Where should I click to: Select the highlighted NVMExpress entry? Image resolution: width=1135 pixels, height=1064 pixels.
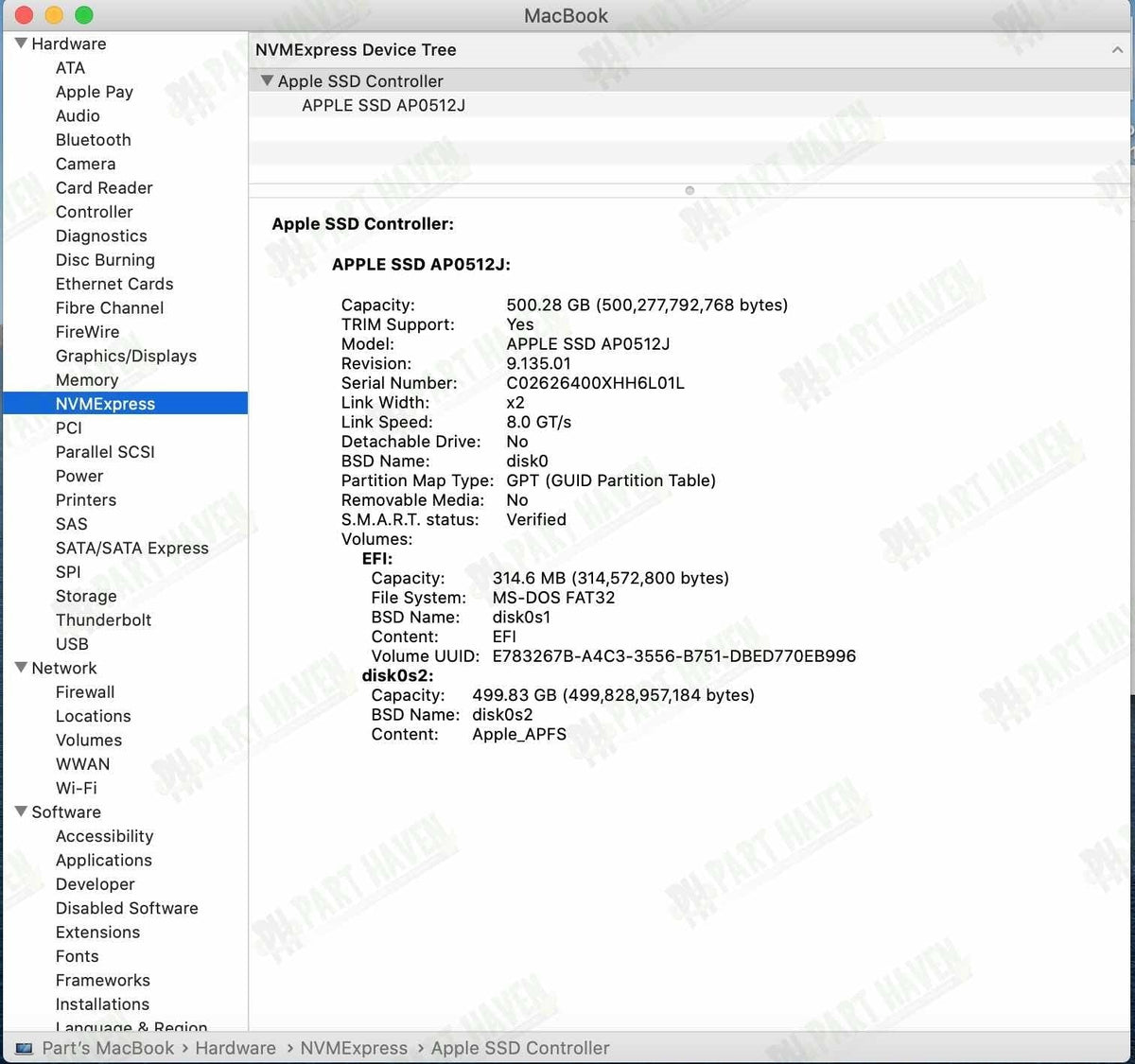(125, 404)
